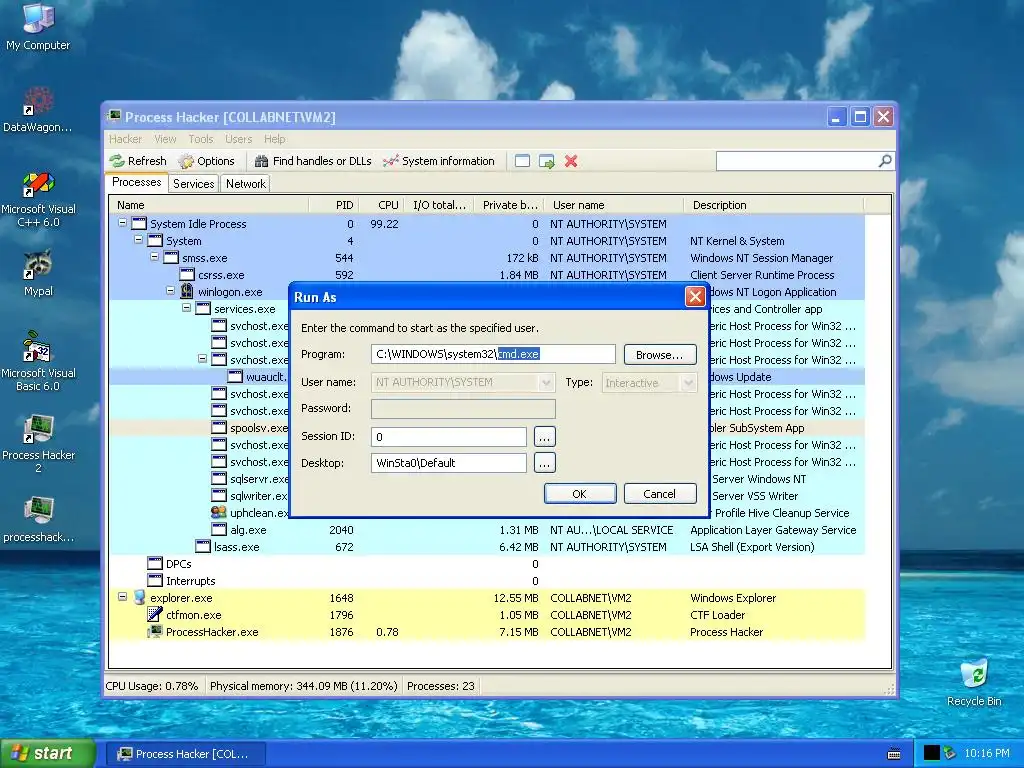1024x768 pixels.
Task: Close the Run As dialog
Action: 695,297
